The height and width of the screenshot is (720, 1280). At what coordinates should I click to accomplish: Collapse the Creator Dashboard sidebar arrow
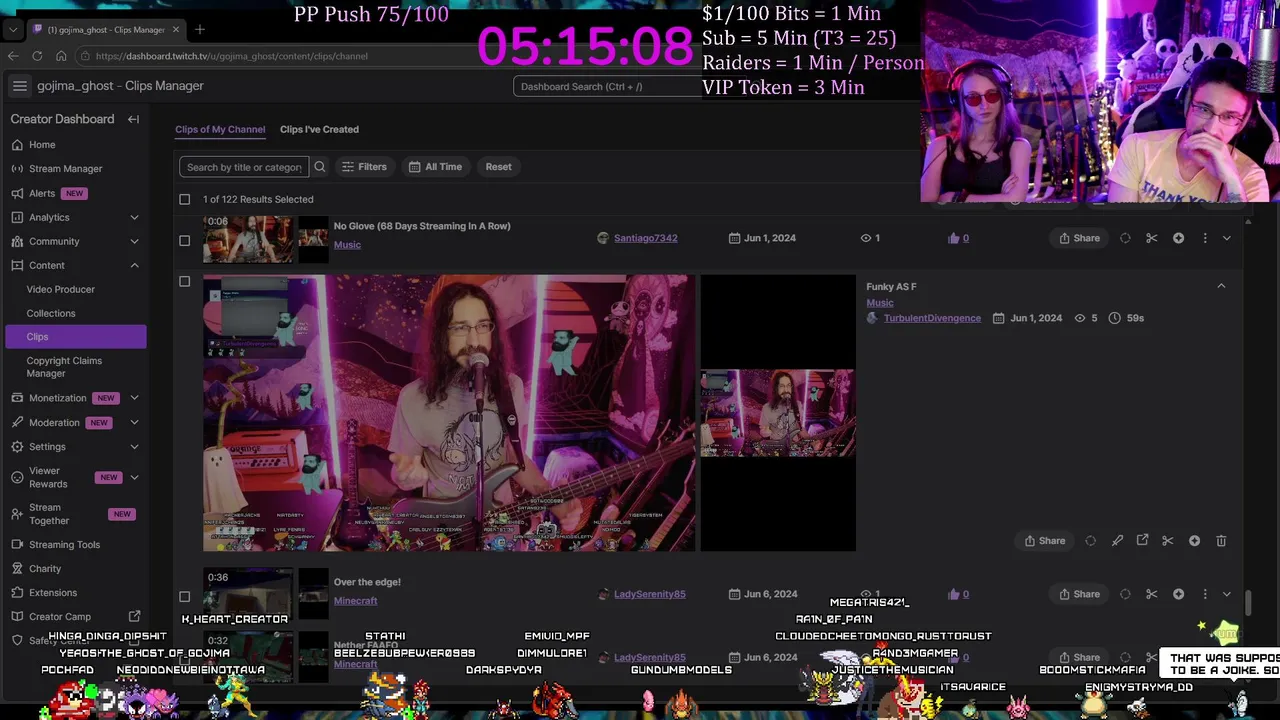[133, 119]
